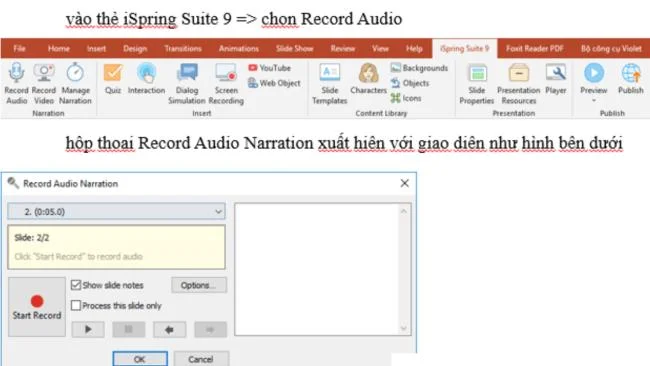Open the Slide Show tab
This screenshot has height=366, width=650.
pyautogui.click(x=294, y=48)
